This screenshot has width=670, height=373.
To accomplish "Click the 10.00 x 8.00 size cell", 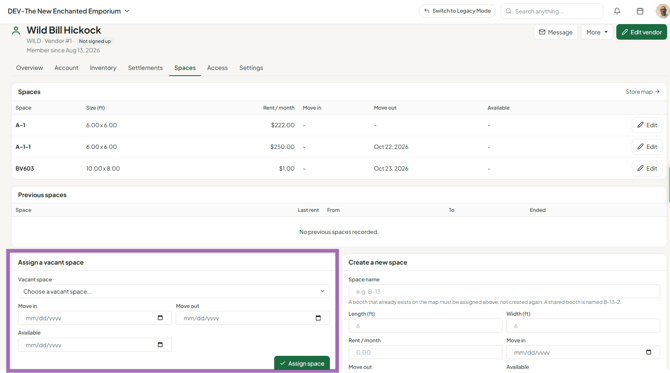I will tap(103, 168).
